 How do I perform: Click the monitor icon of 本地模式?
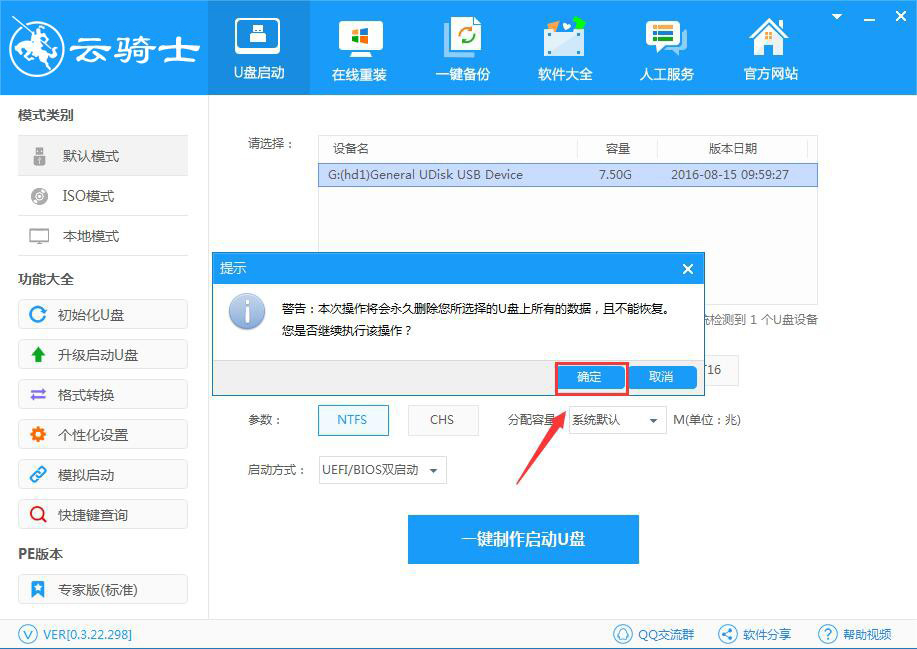(x=39, y=236)
